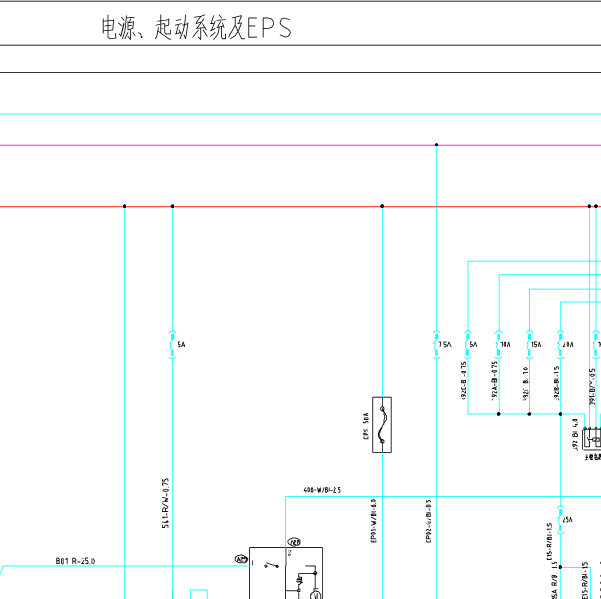Click the wire label 561-R/W-0.75

[165, 503]
